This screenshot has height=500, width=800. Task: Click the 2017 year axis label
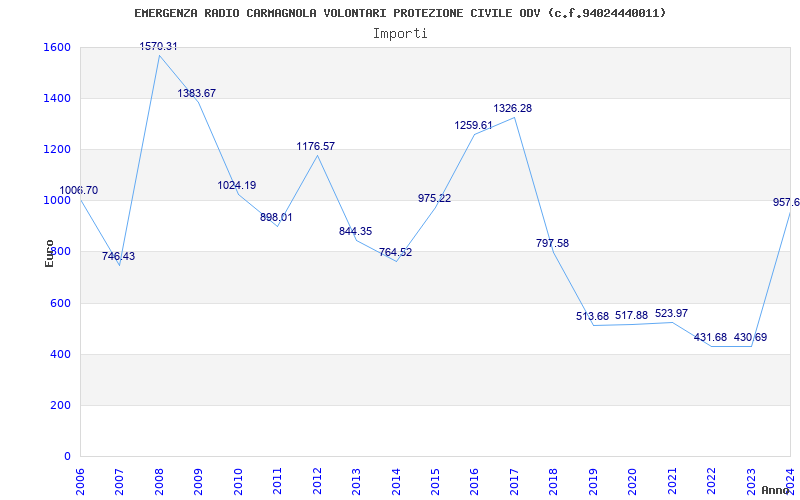click(514, 481)
